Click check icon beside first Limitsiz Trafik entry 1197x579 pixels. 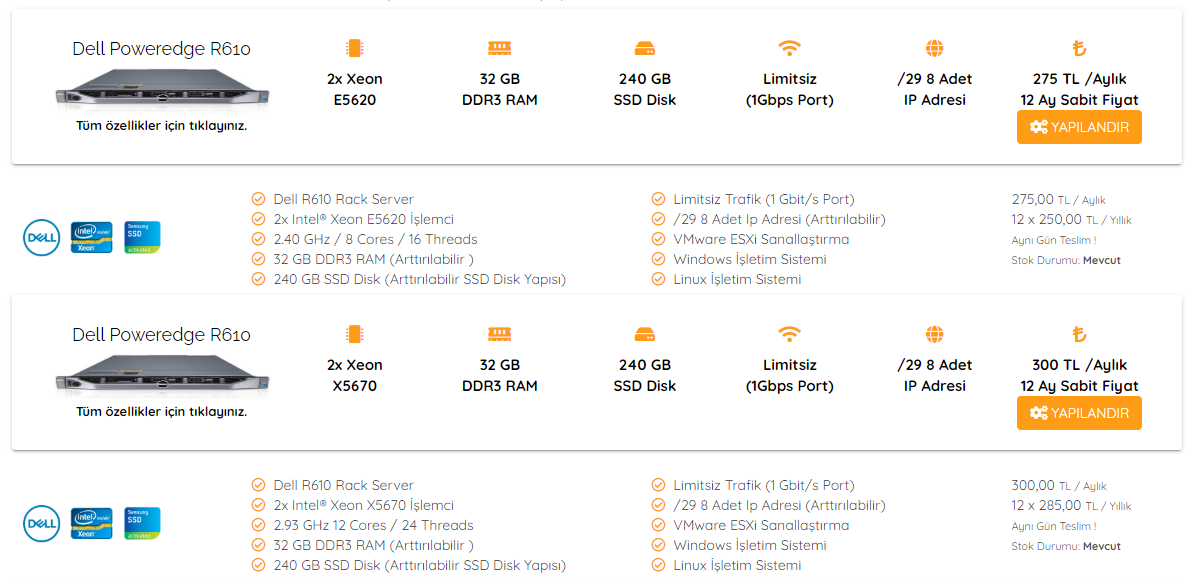tap(658, 199)
